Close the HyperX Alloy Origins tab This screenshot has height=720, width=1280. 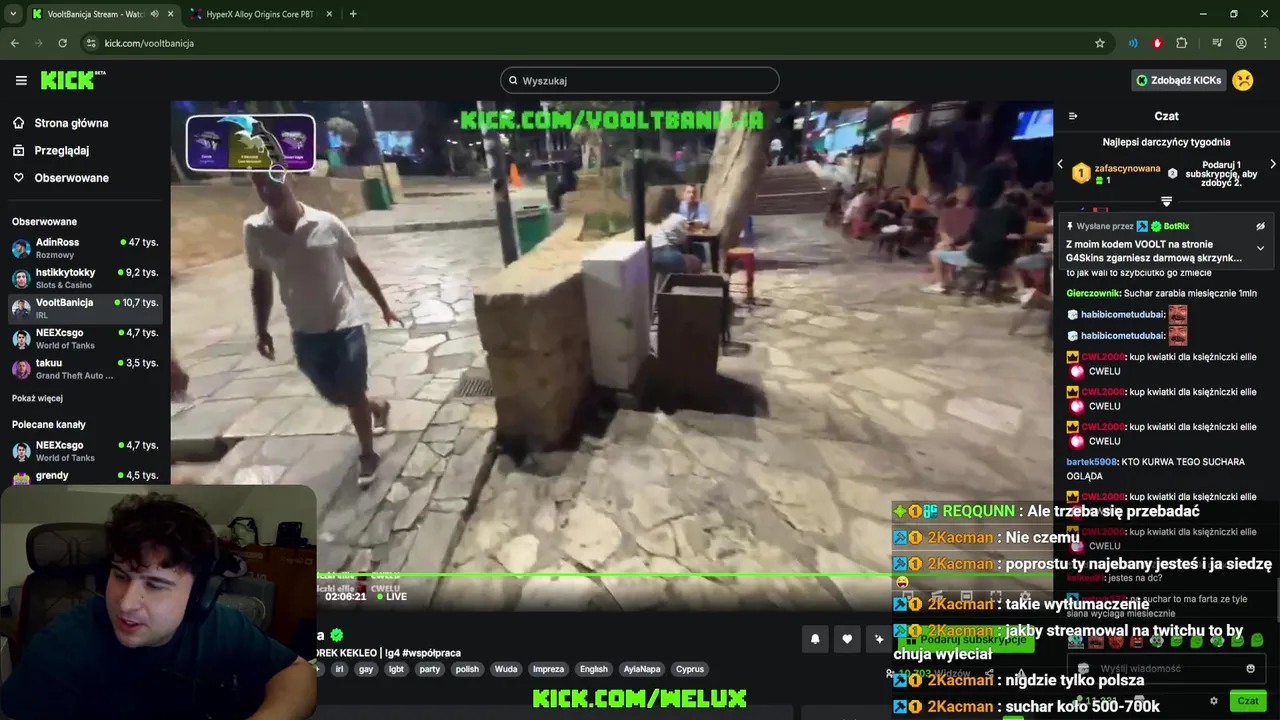[x=330, y=14]
